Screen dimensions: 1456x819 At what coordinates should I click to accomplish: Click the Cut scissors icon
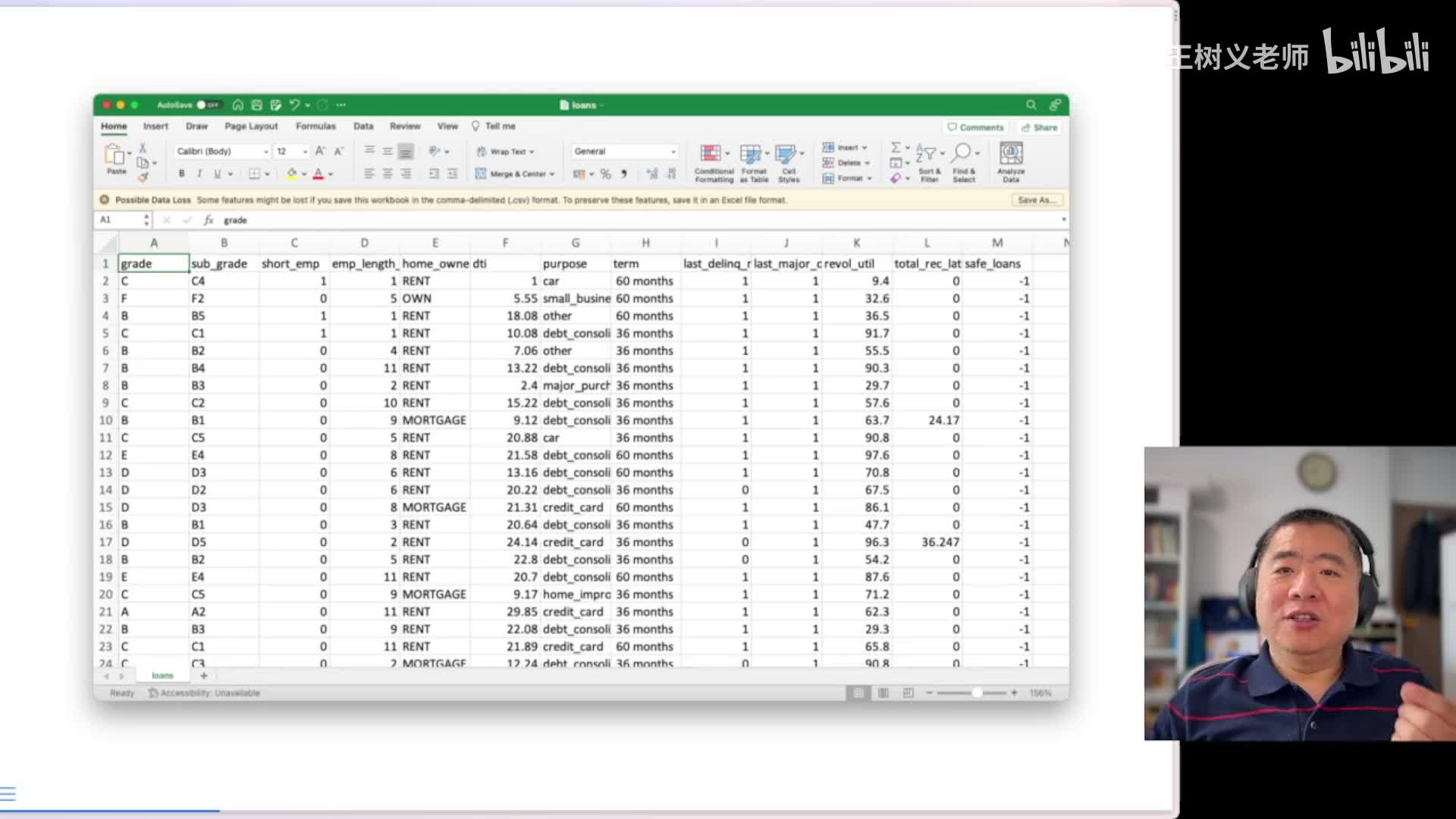pyautogui.click(x=143, y=148)
